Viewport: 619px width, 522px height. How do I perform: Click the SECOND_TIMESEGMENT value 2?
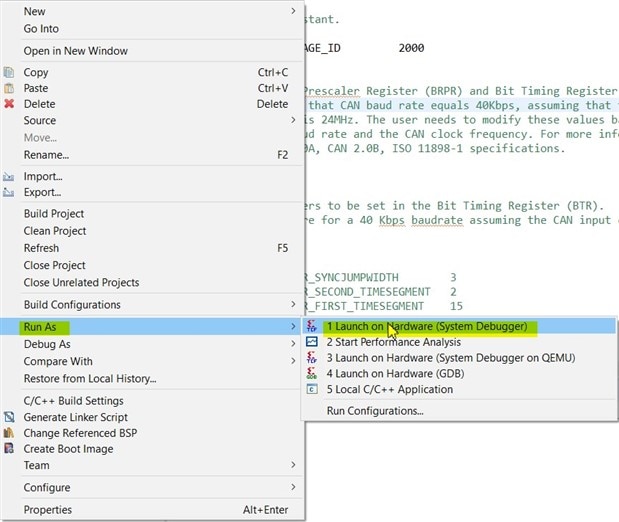pos(453,292)
